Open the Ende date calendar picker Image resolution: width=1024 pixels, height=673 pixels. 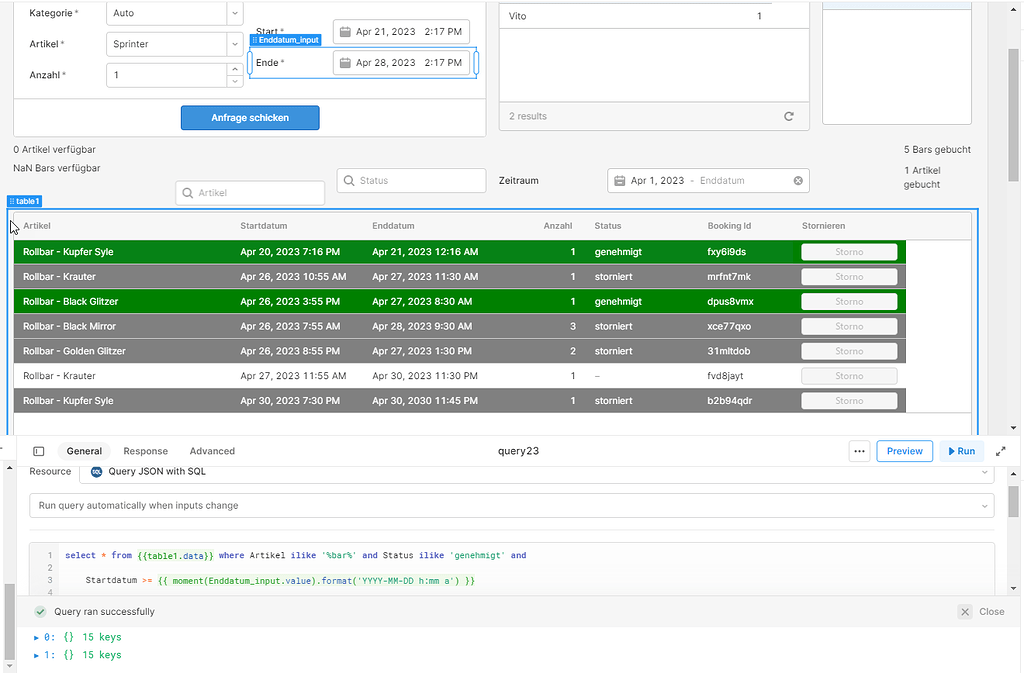click(x=344, y=61)
